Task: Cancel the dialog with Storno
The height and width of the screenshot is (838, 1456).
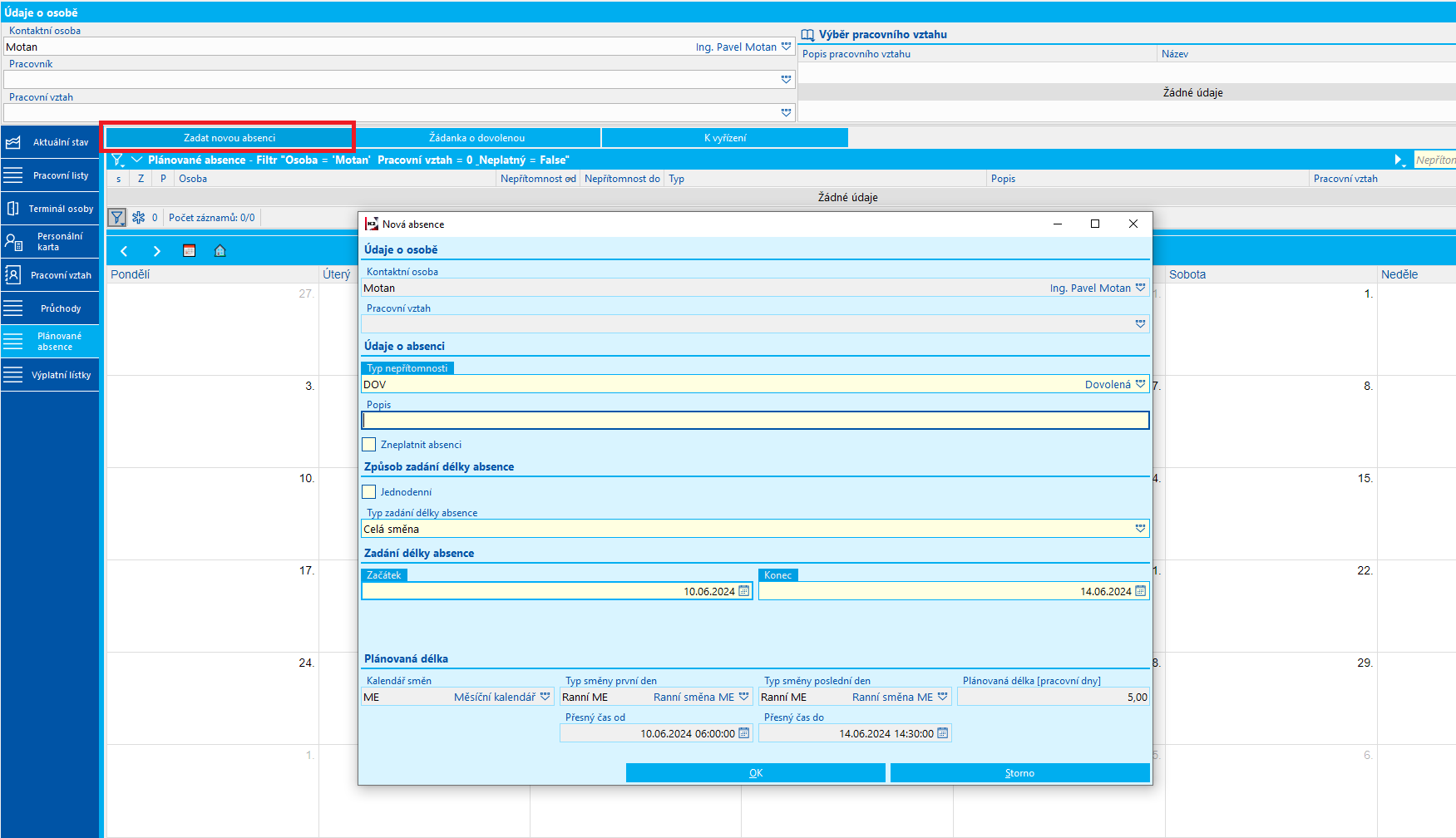Action: tap(1019, 773)
